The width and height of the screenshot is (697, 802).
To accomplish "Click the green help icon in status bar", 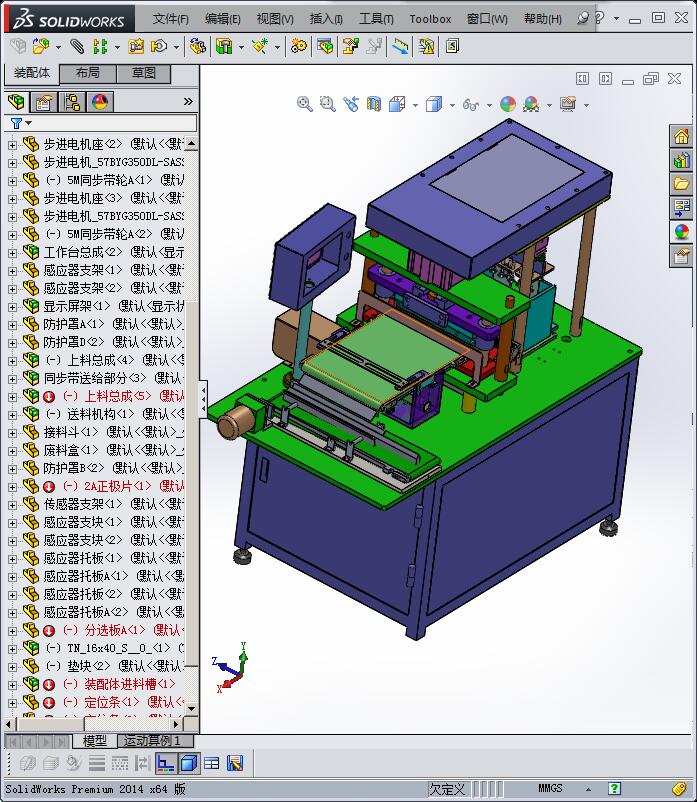I will [x=614, y=788].
